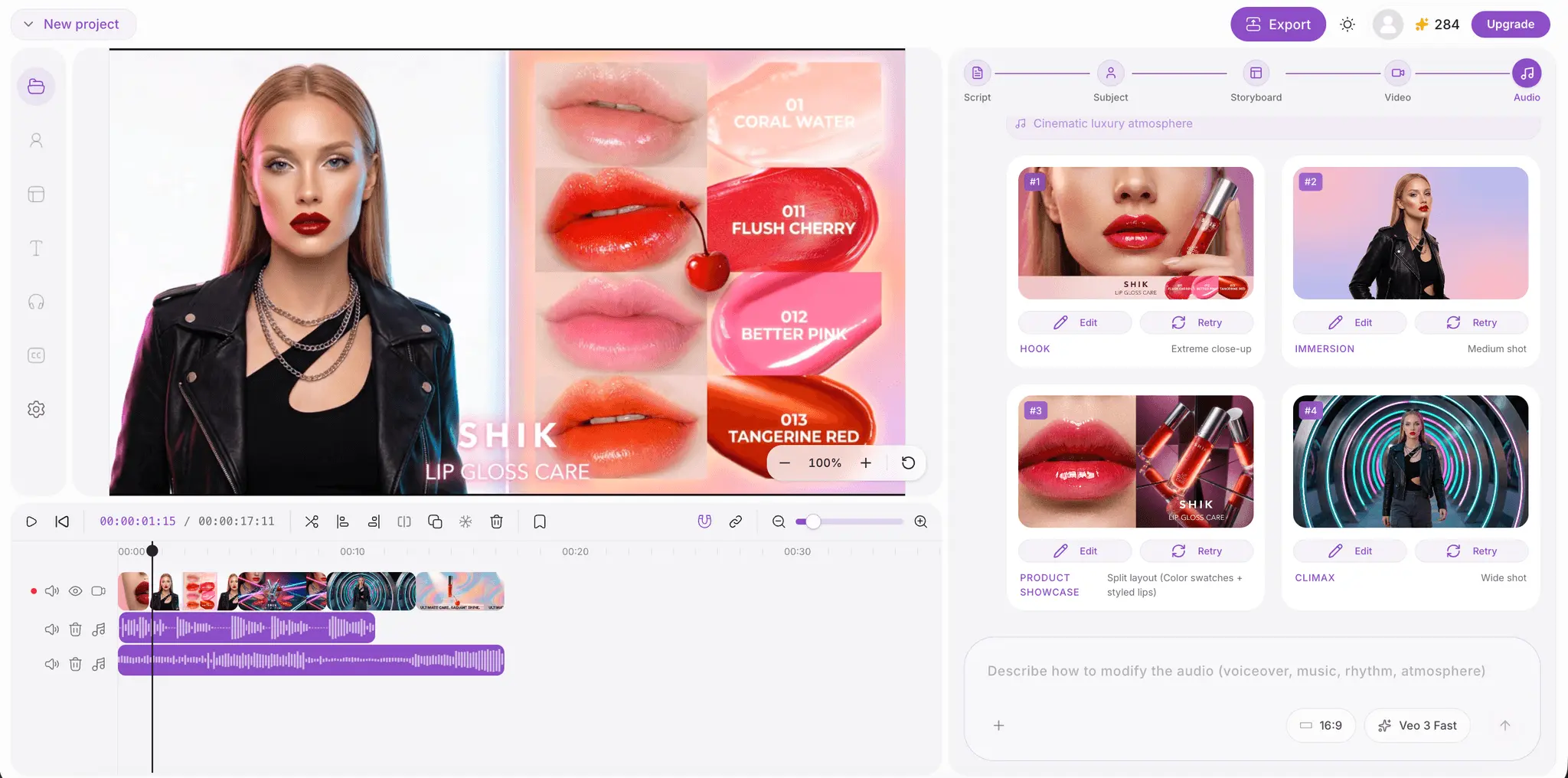Edit scene #4 CLIMAX
The image size is (1568, 778).
click(x=1350, y=551)
